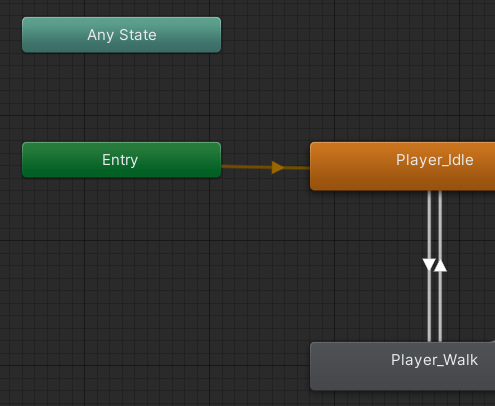
Task: Select the Any State node
Action: pos(121,35)
